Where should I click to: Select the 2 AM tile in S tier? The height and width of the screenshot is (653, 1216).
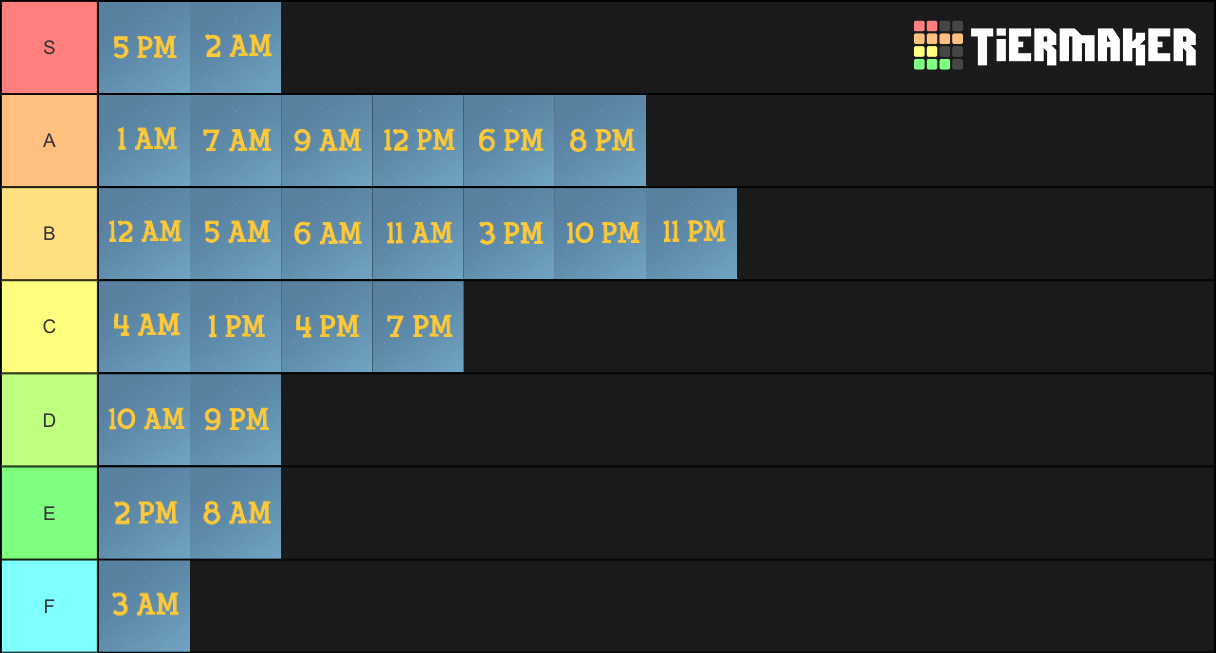coord(235,47)
